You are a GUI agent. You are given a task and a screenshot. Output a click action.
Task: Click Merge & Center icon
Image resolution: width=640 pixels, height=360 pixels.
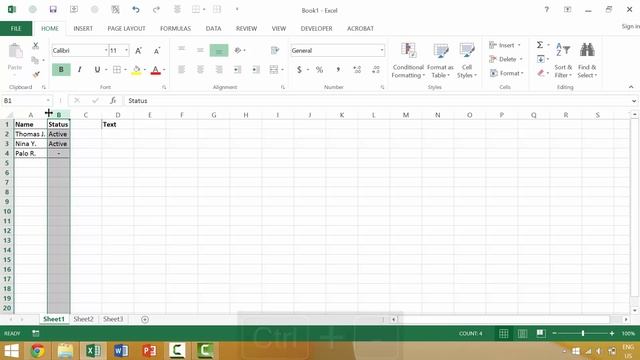(274, 70)
